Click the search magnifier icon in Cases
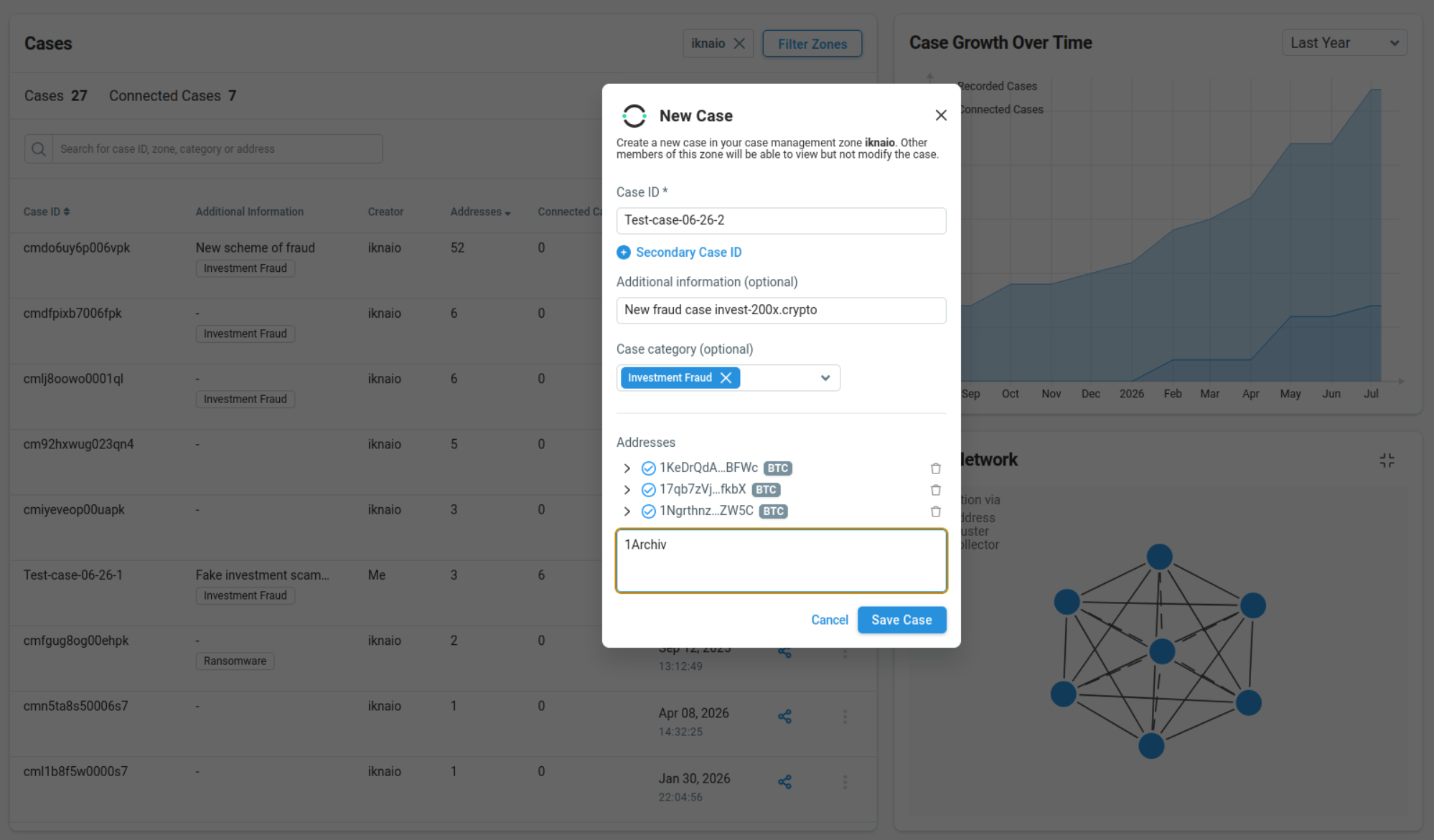The height and width of the screenshot is (840, 1434). 39,149
